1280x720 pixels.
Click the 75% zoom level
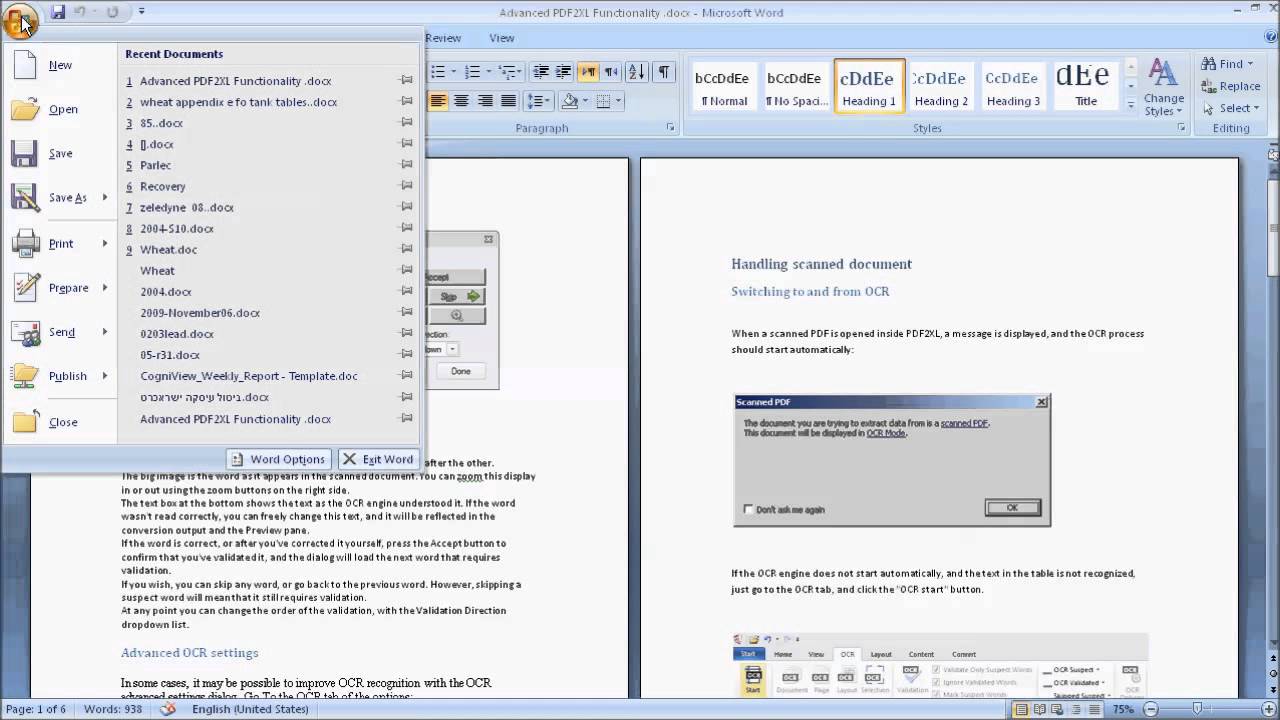(x=1124, y=709)
